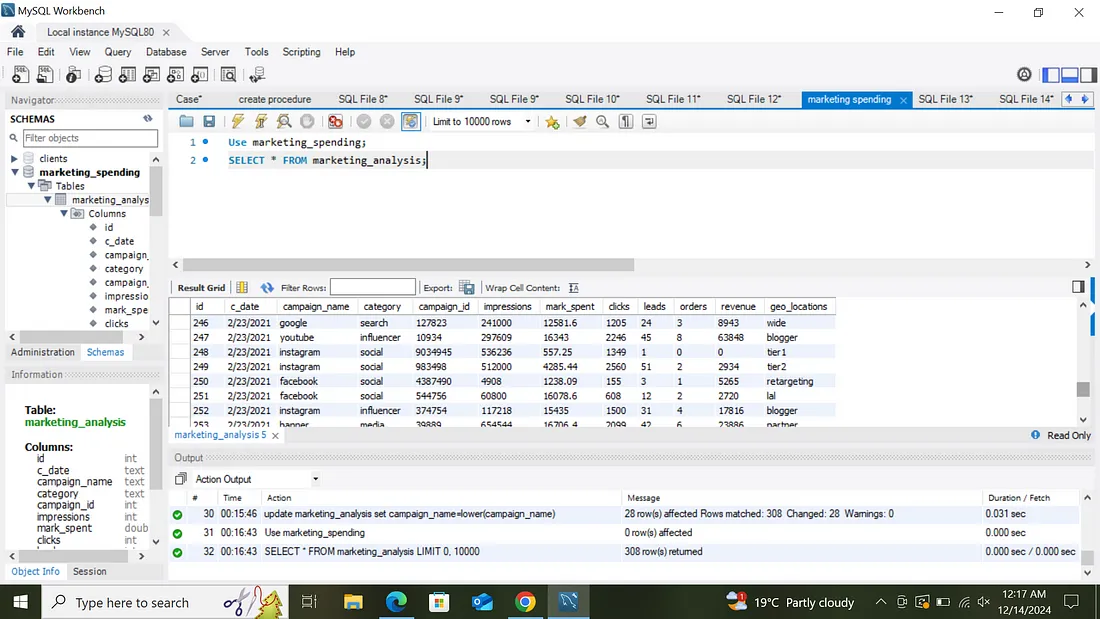The width and height of the screenshot is (1100, 619).
Task: Click the find magnifier icon in editor
Action: coord(603,121)
